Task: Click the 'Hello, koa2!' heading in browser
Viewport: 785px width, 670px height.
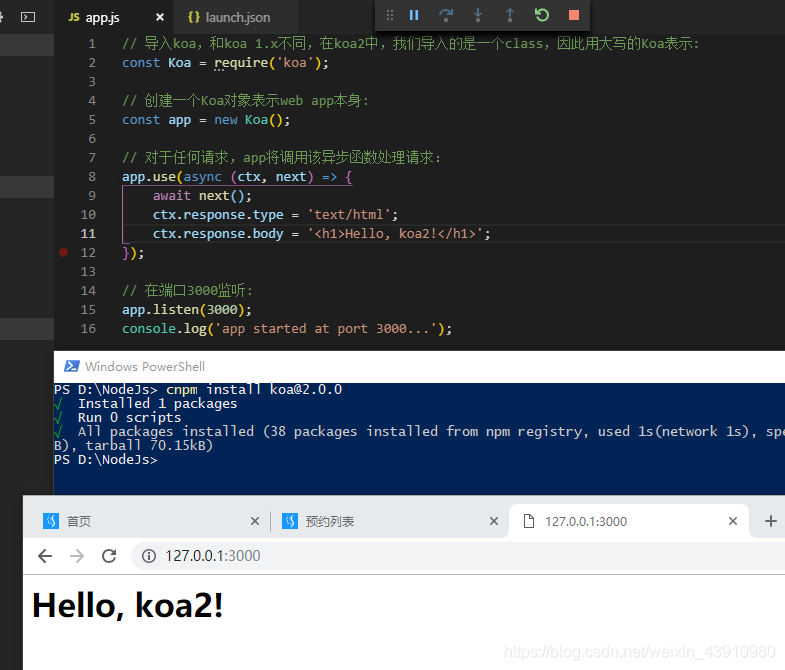Action: point(128,605)
